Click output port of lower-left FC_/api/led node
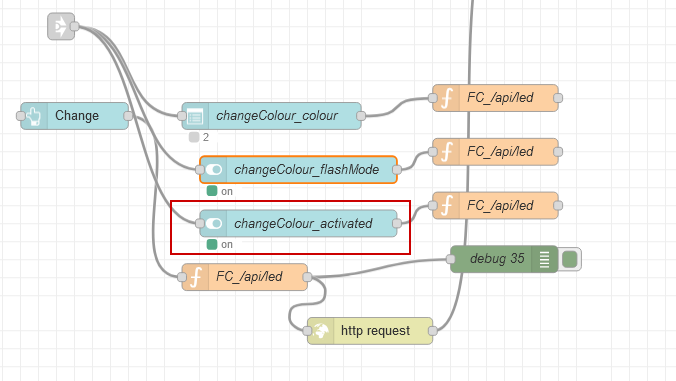Viewport: 676px width, 381px height. (307, 277)
